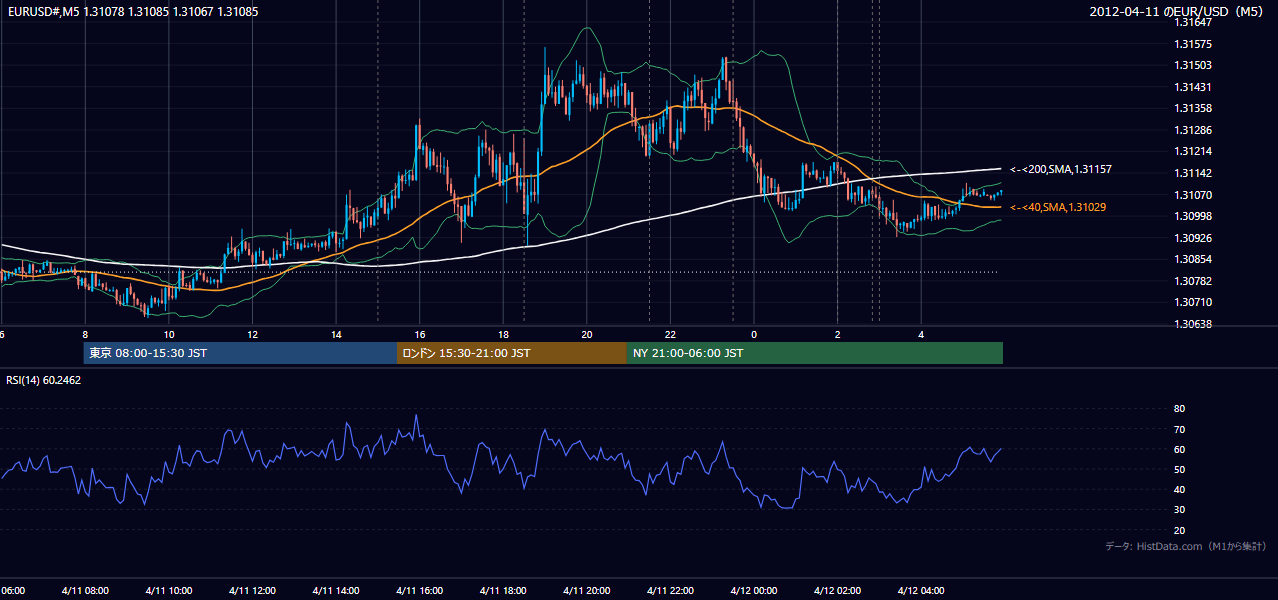This screenshot has height=600, width=1278.
Task: Click hour mark 0 under the price chart
Action: pos(754,335)
